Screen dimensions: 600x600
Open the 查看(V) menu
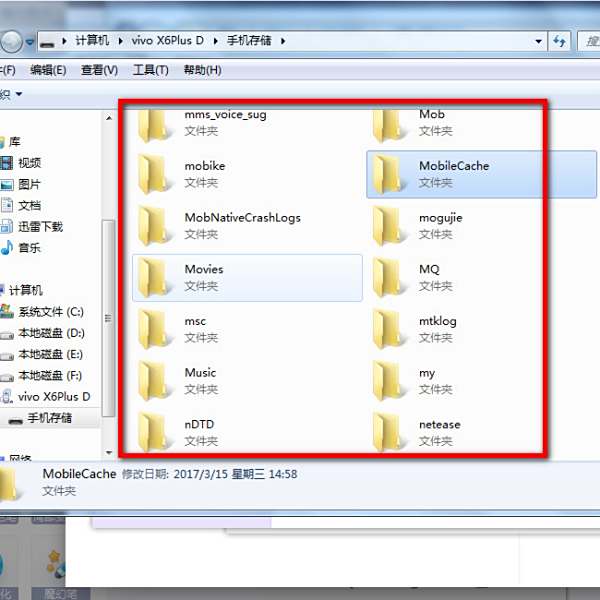[x=99, y=70]
